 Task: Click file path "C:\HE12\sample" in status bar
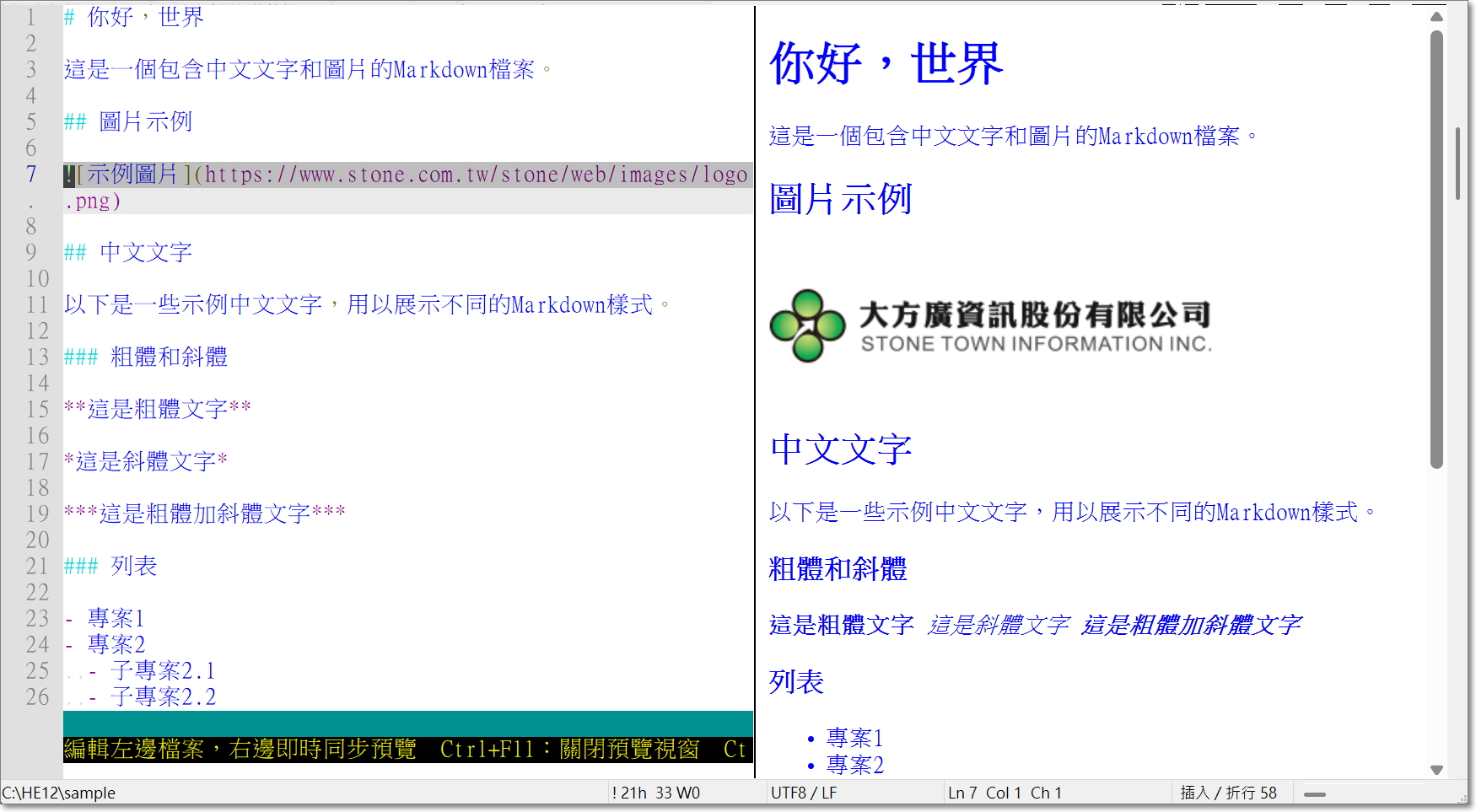(59, 793)
